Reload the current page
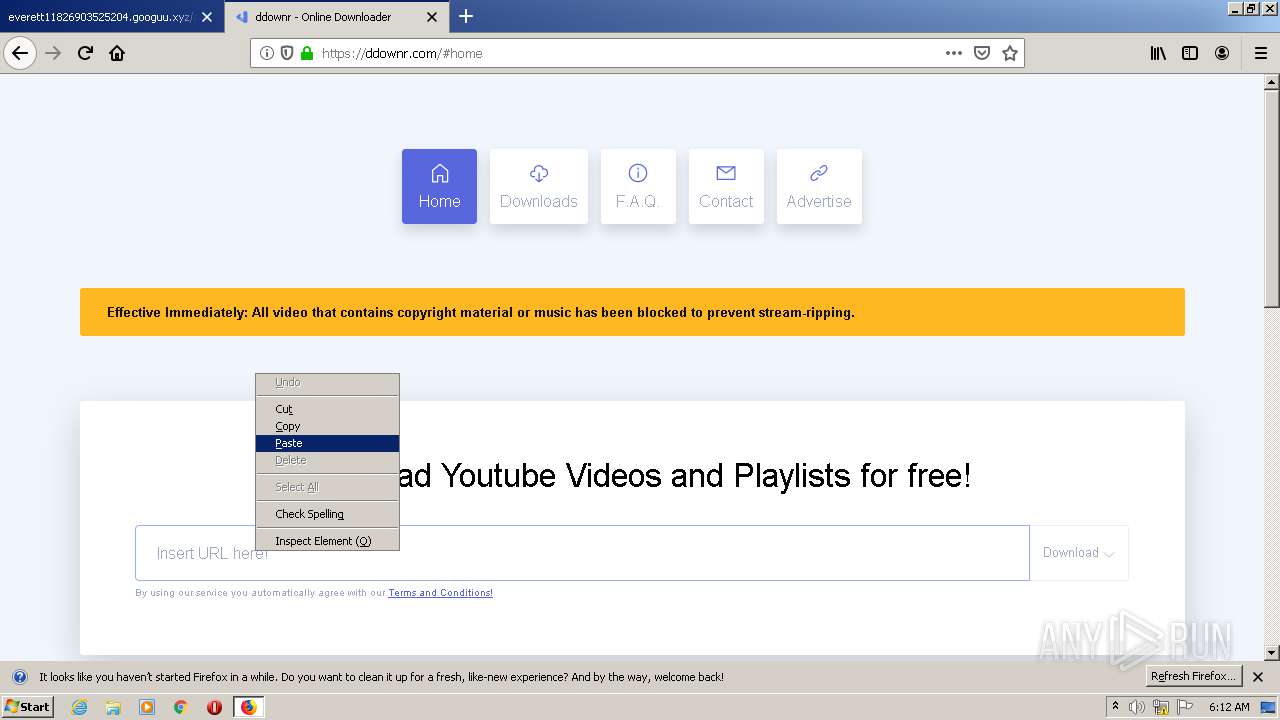This screenshot has height=720, width=1280. coord(85,53)
